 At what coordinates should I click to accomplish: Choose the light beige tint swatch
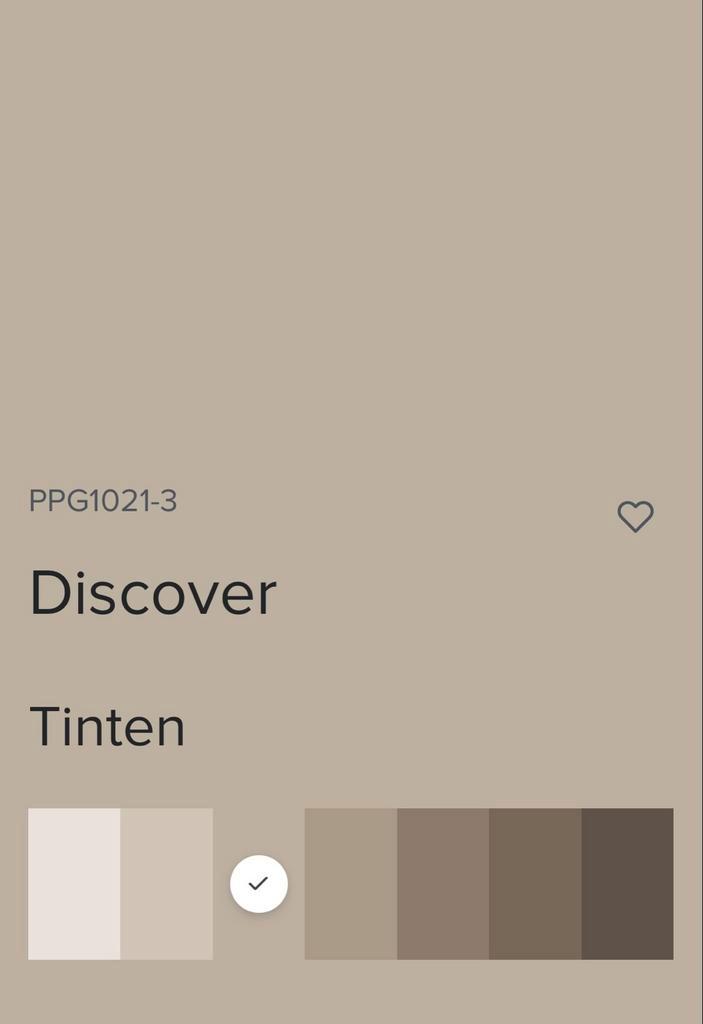click(167, 884)
